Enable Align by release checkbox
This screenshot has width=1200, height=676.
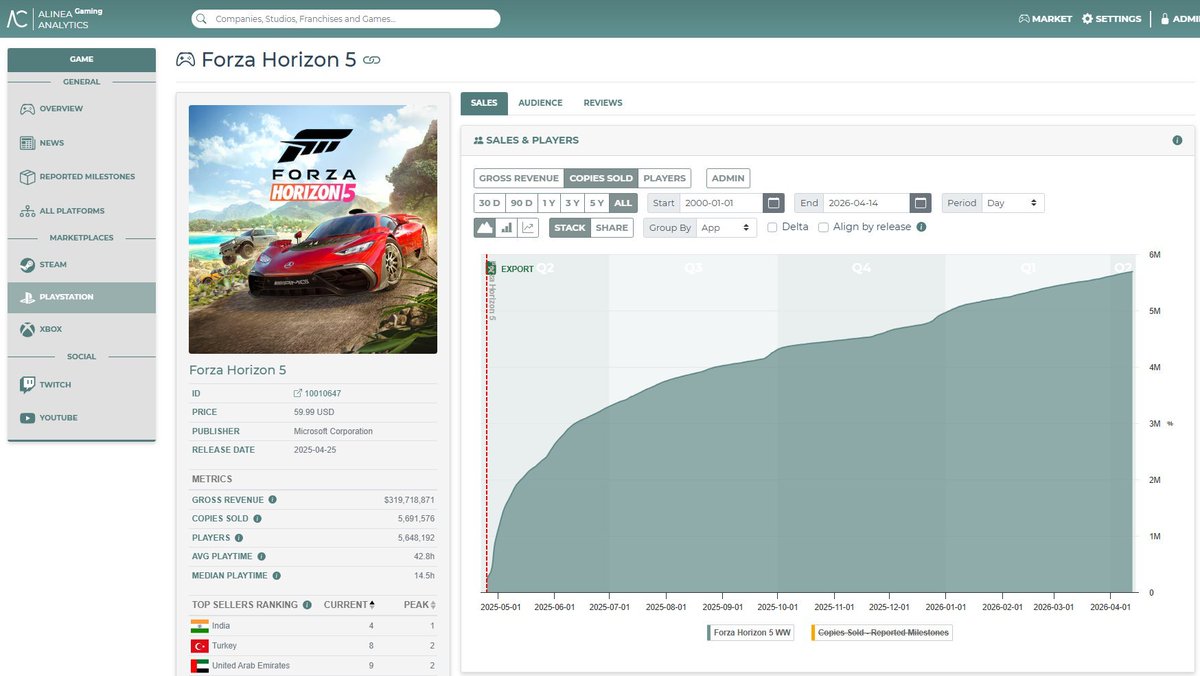[823, 228]
